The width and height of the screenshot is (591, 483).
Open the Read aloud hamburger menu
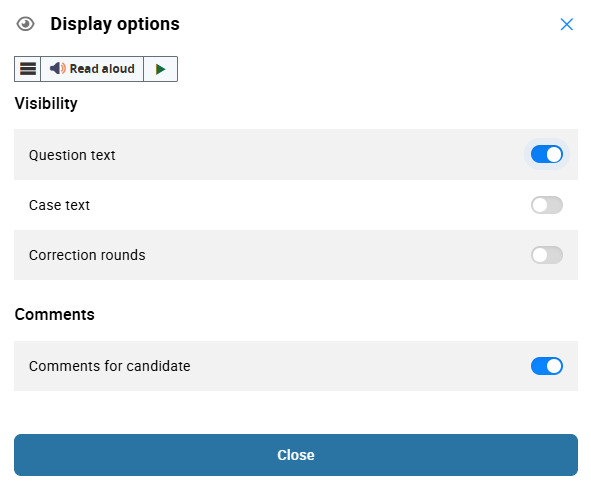point(28,69)
